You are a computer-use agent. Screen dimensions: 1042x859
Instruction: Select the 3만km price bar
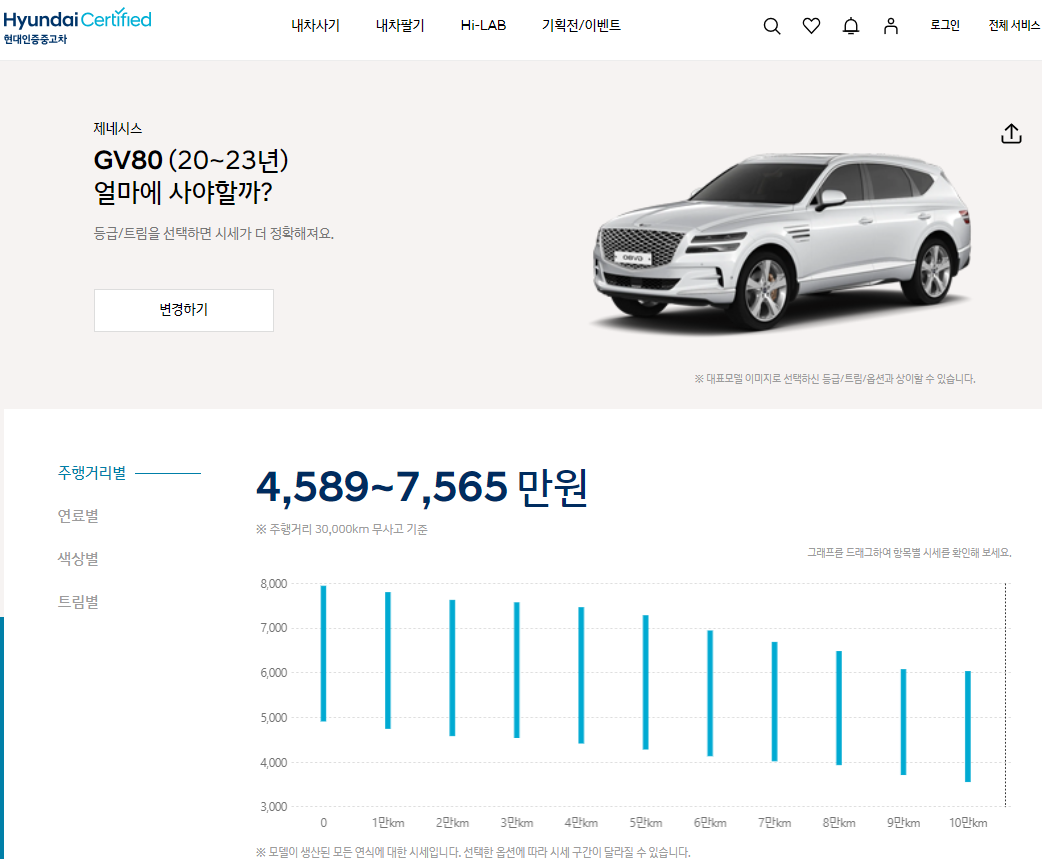(517, 670)
